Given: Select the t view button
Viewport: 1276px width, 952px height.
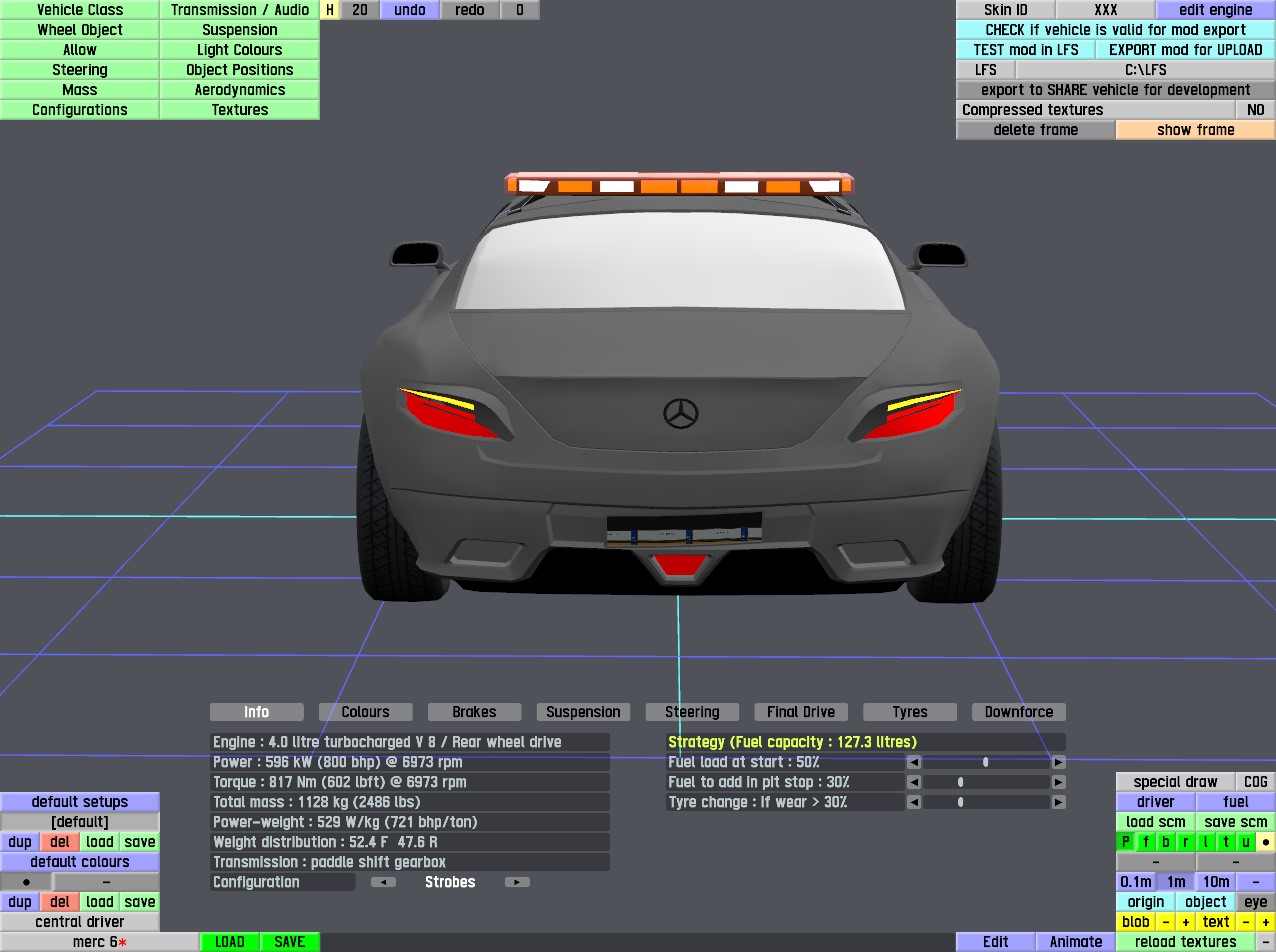Looking at the screenshot, I should click(1226, 842).
